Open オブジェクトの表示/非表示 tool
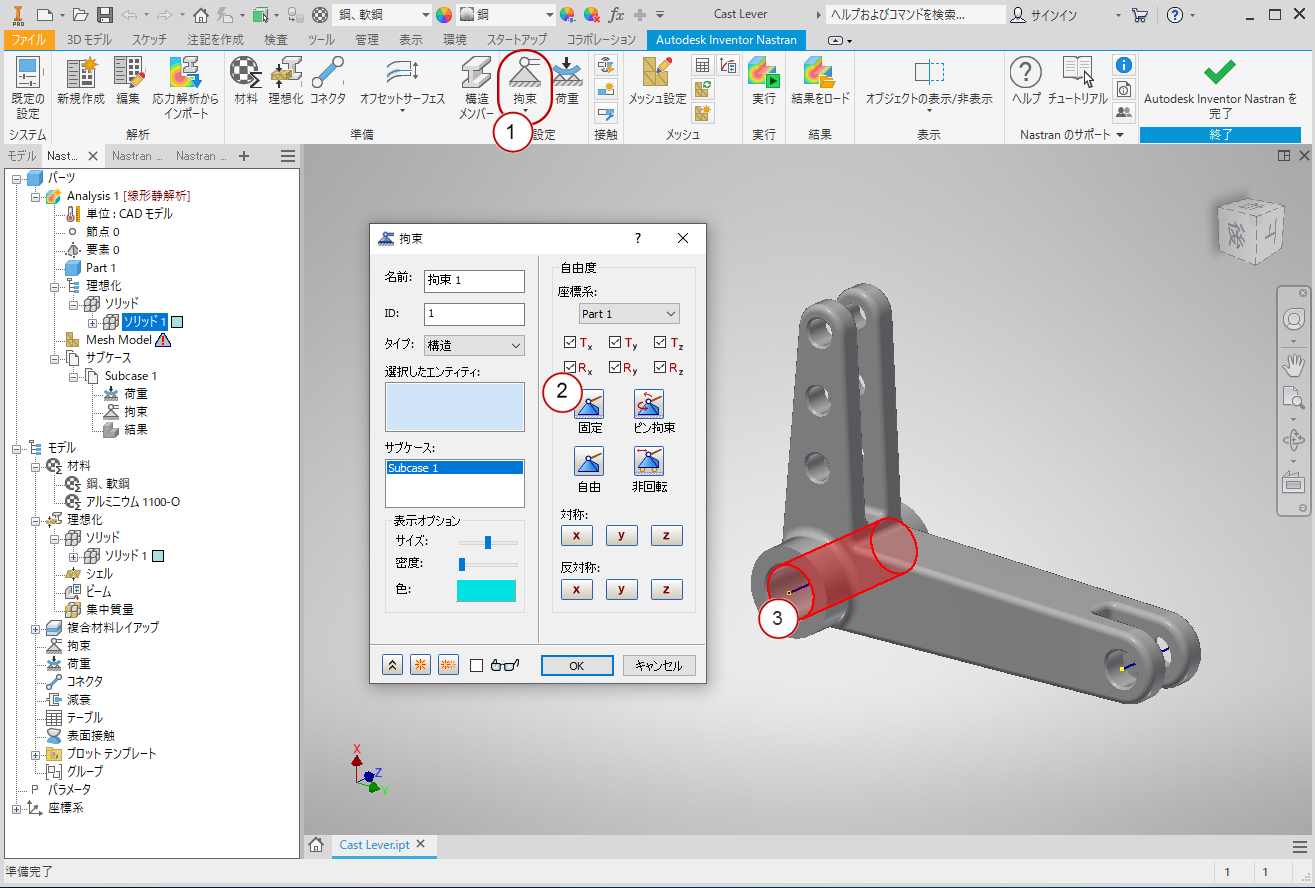This screenshot has width=1315, height=888. 929,86
